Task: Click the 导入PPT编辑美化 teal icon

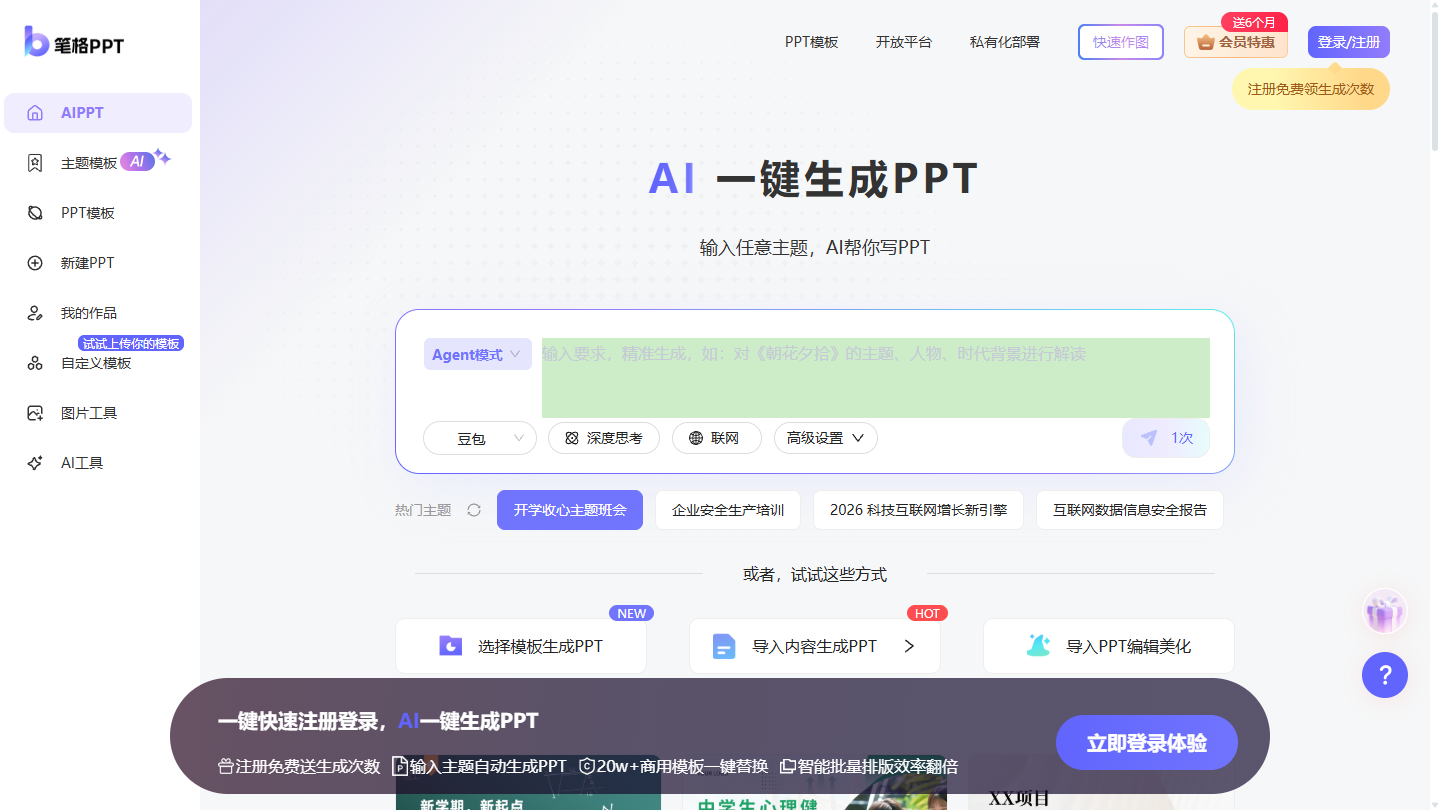Action: (x=1038, y=646)
